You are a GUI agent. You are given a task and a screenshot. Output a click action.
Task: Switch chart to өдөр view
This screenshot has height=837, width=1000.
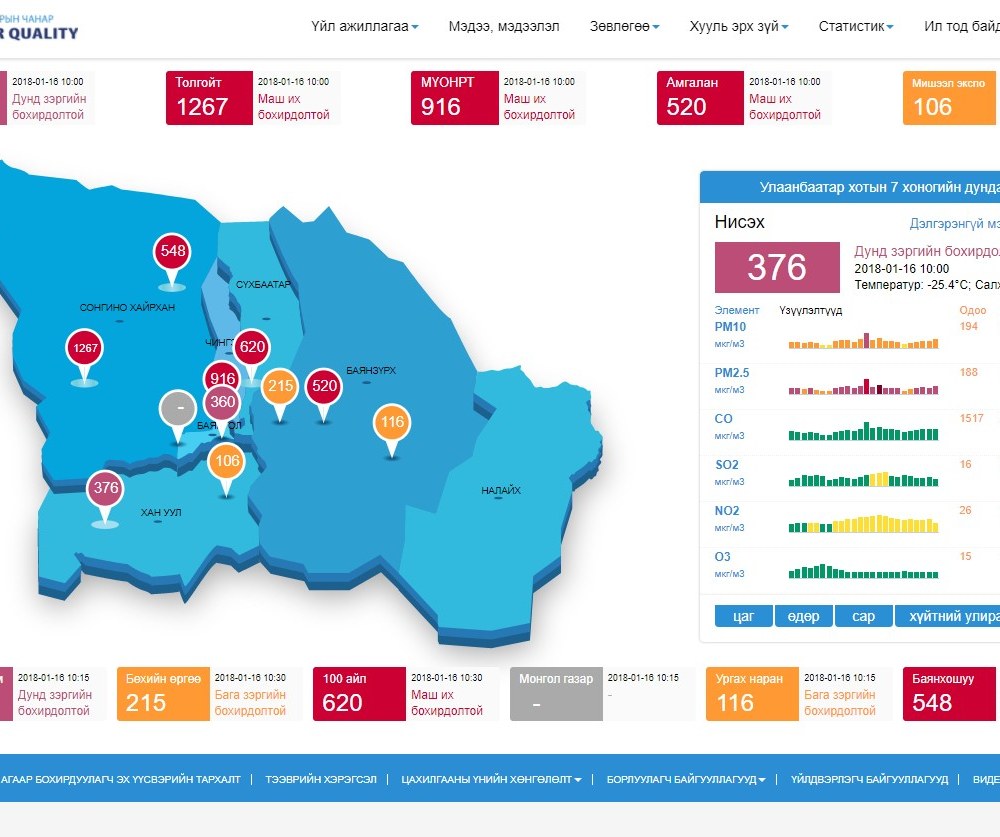pyautogui.click(x=803, y=616)
